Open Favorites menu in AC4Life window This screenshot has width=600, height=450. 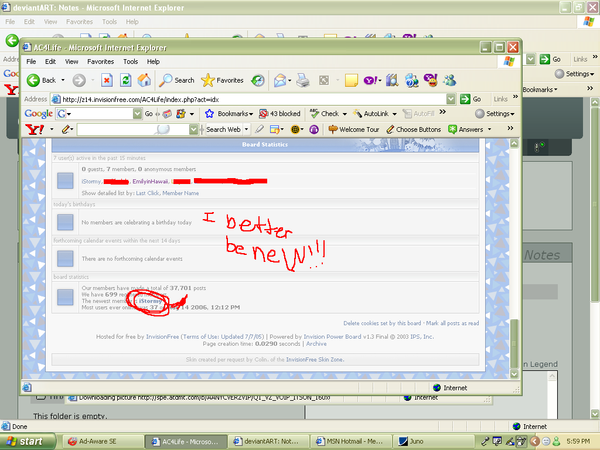(x=100, y=62)
